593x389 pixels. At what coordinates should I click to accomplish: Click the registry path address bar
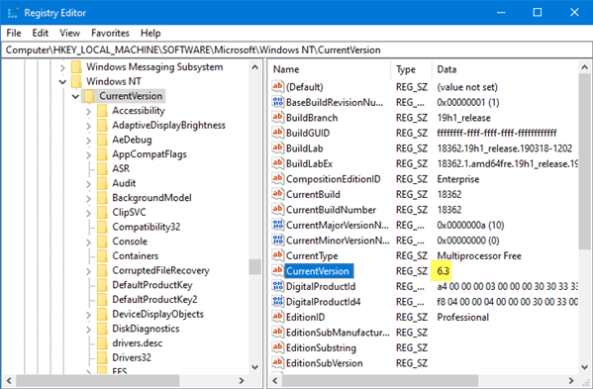[x=296, y=50]
